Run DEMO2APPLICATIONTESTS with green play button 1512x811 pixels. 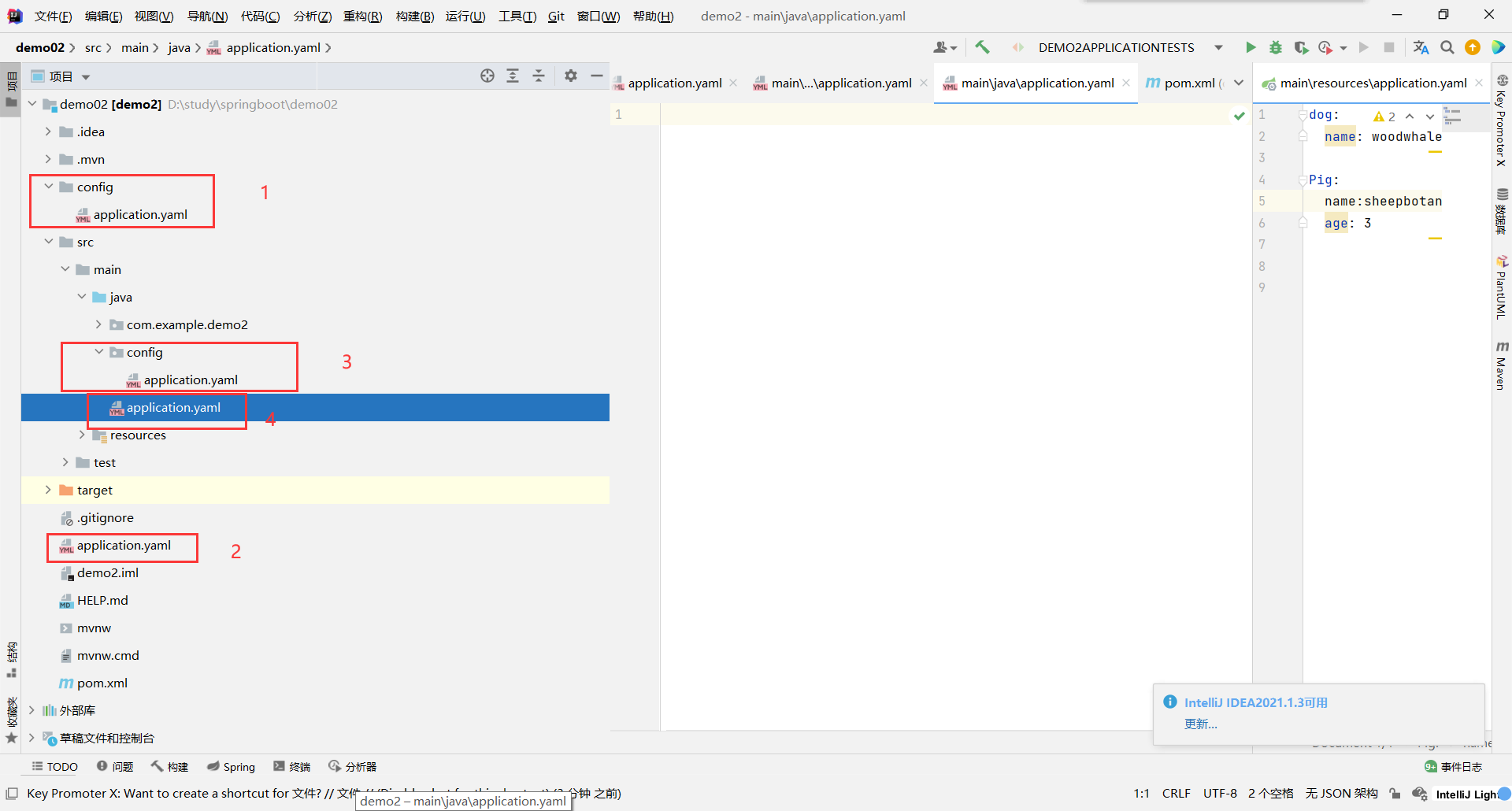(x=1251, y=47)
